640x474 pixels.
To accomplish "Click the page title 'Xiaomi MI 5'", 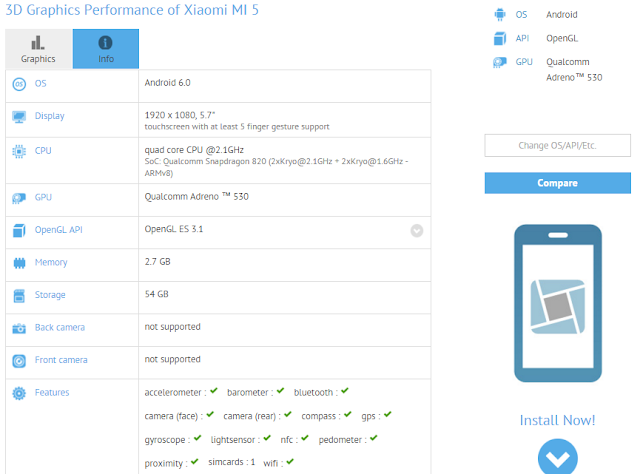I will (x=221, y=10).
